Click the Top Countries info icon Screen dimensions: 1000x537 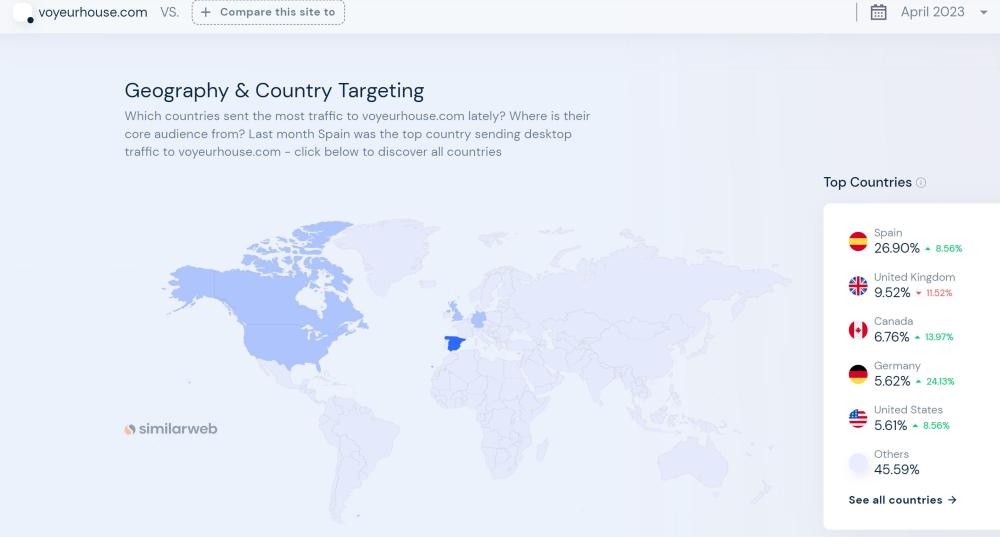tap(921, 183)
